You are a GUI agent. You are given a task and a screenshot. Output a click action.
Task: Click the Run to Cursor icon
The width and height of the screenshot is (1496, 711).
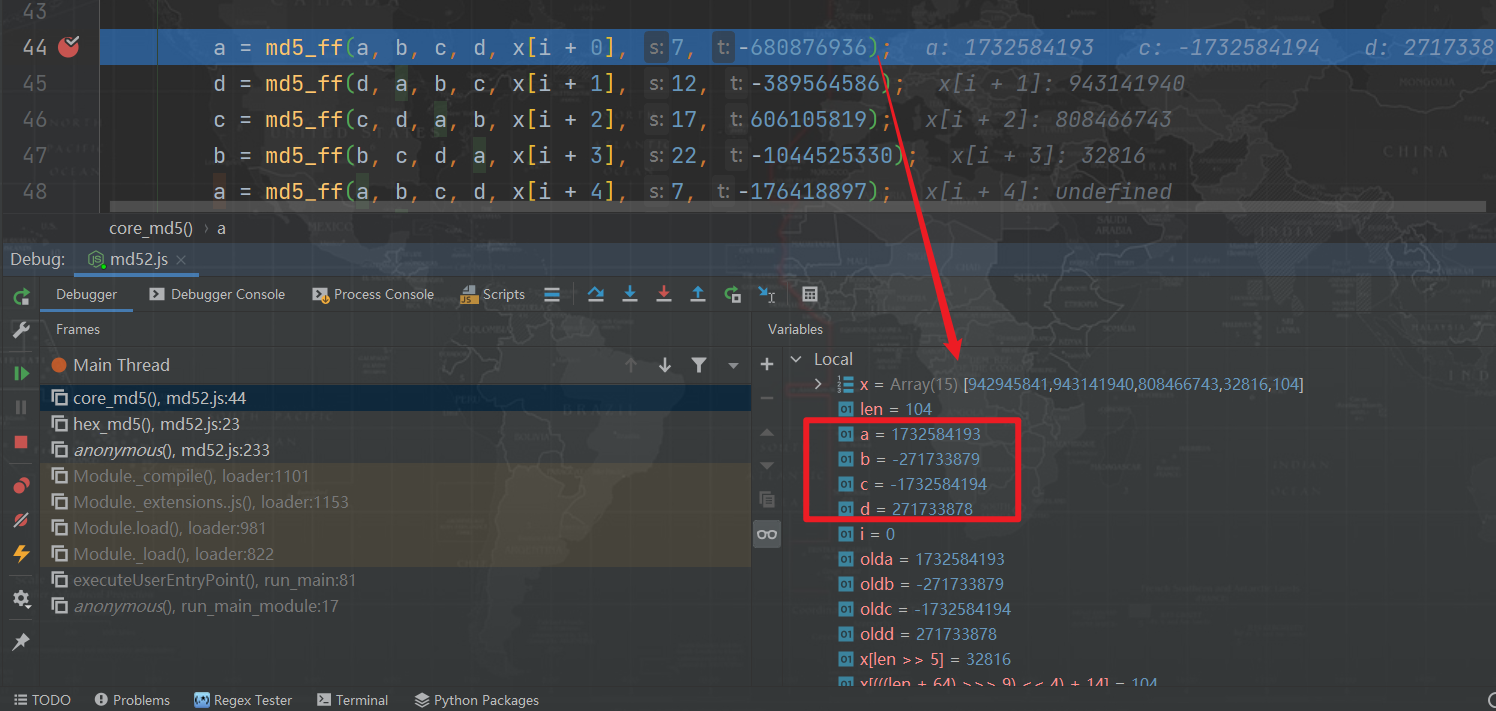[x=767, y=294]
